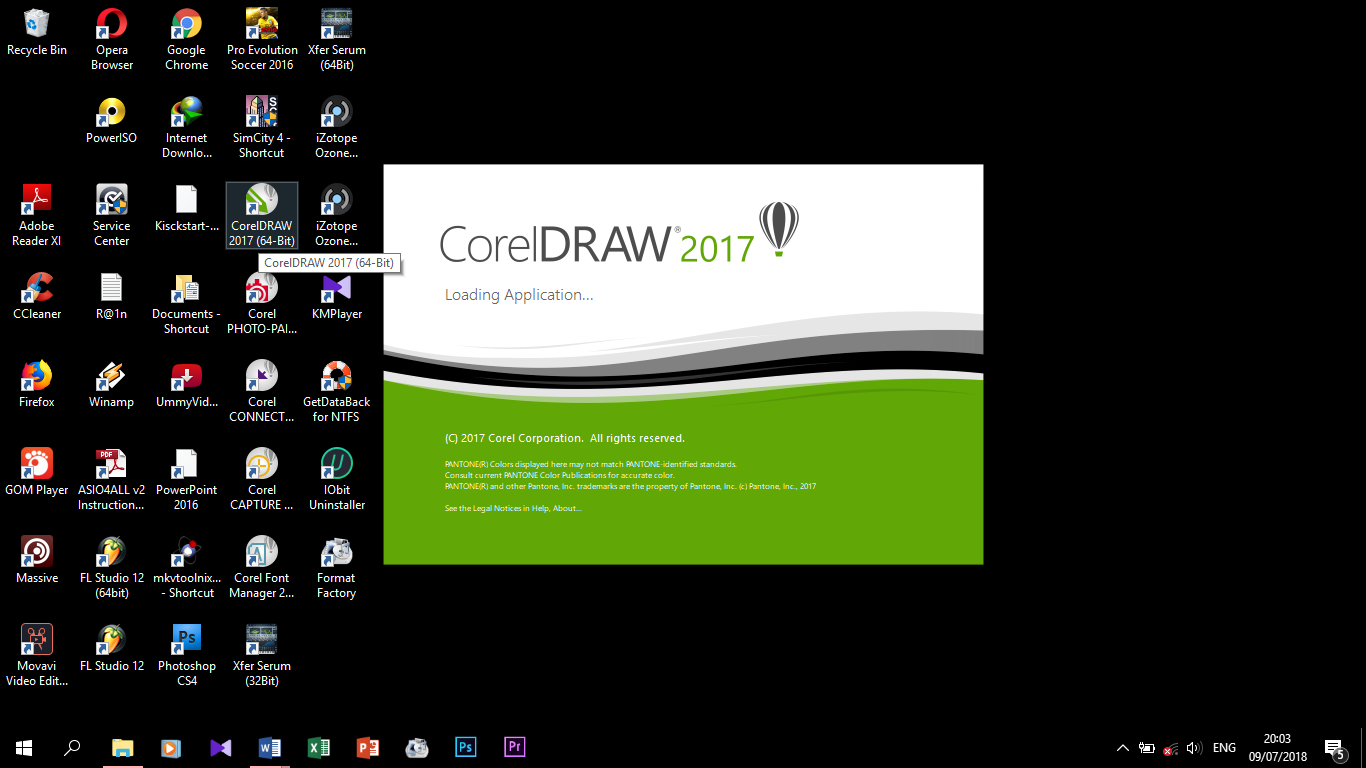Select the Format Factory desktop icon
Viewport: 1366px width, 768px height.
(x=336, y=568)
